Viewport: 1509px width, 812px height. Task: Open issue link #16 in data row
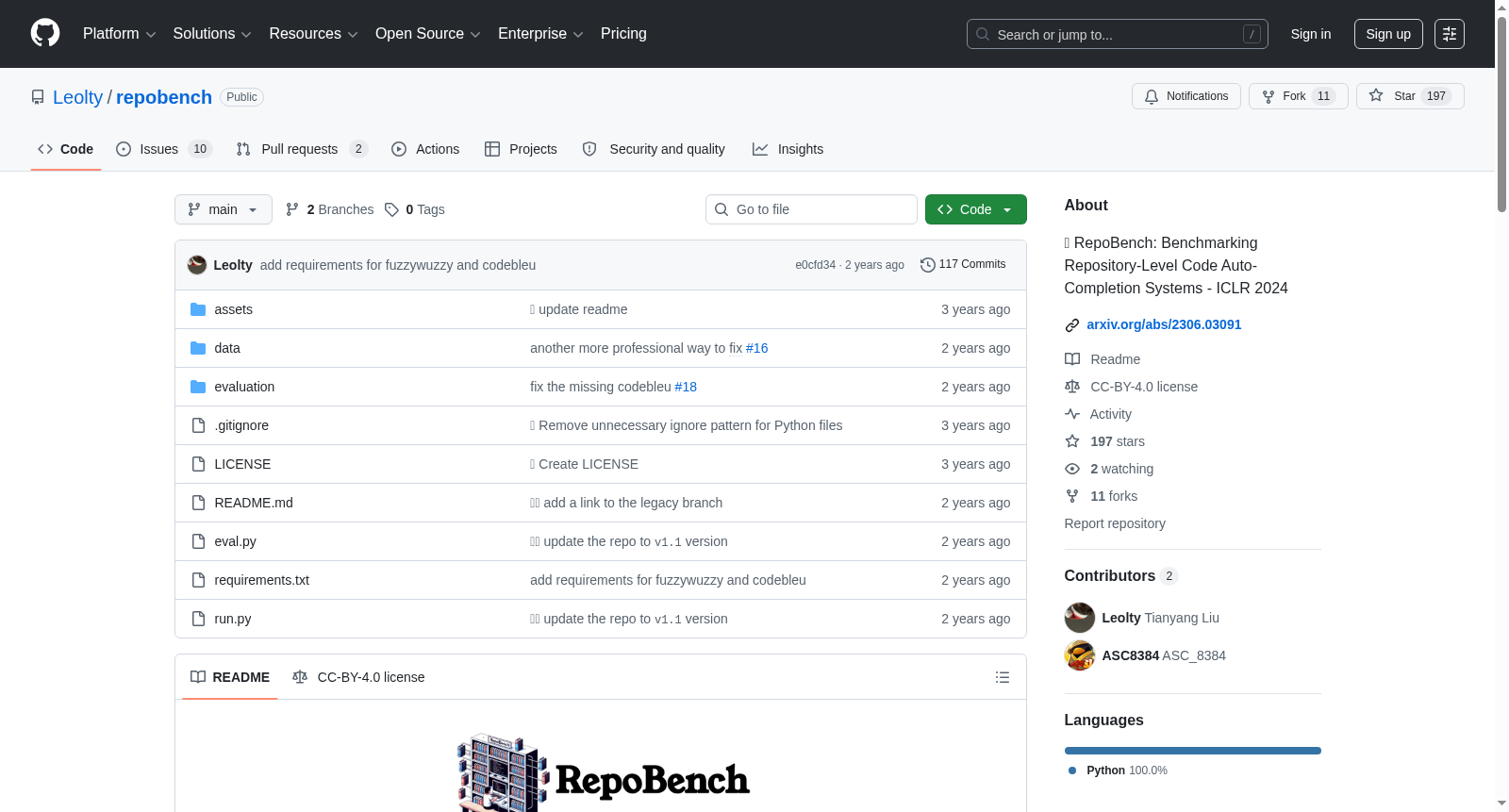pyautogui.click(x=757, y=348)
